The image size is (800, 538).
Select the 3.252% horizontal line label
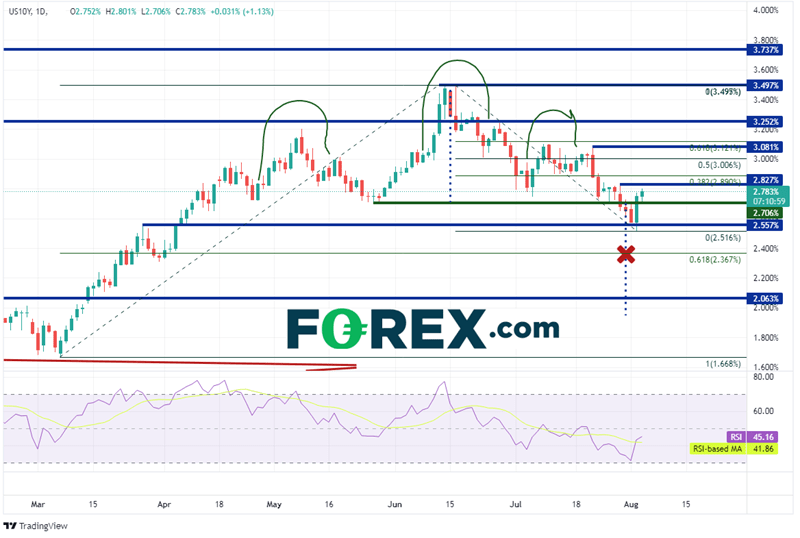point(765,121)
